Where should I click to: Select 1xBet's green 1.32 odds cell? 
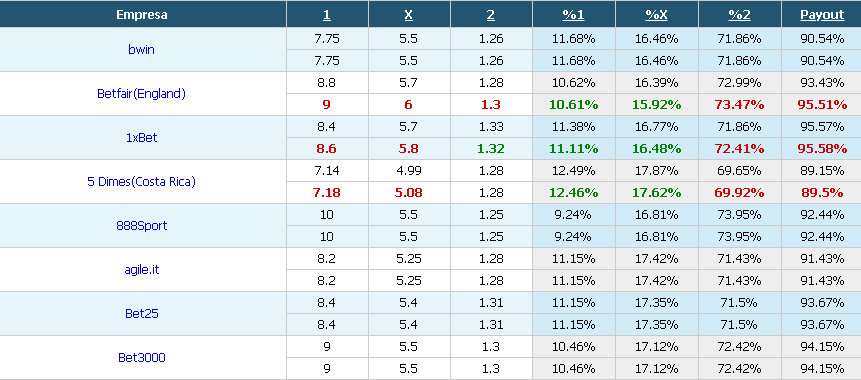point(491,148)
